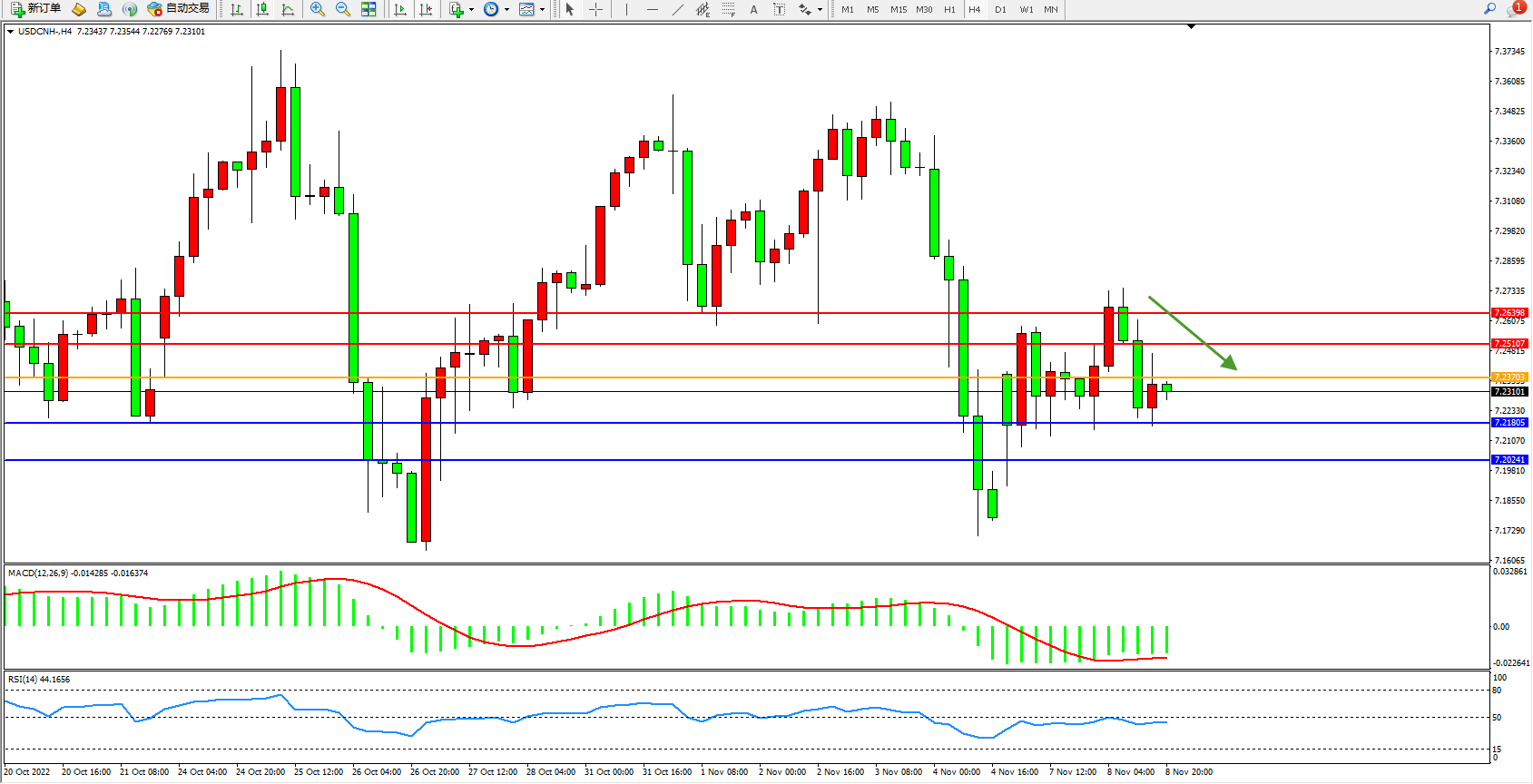Select the Fibonacci retracement tool
This screenshot has height=784, width=1533.
pos(728,9)
